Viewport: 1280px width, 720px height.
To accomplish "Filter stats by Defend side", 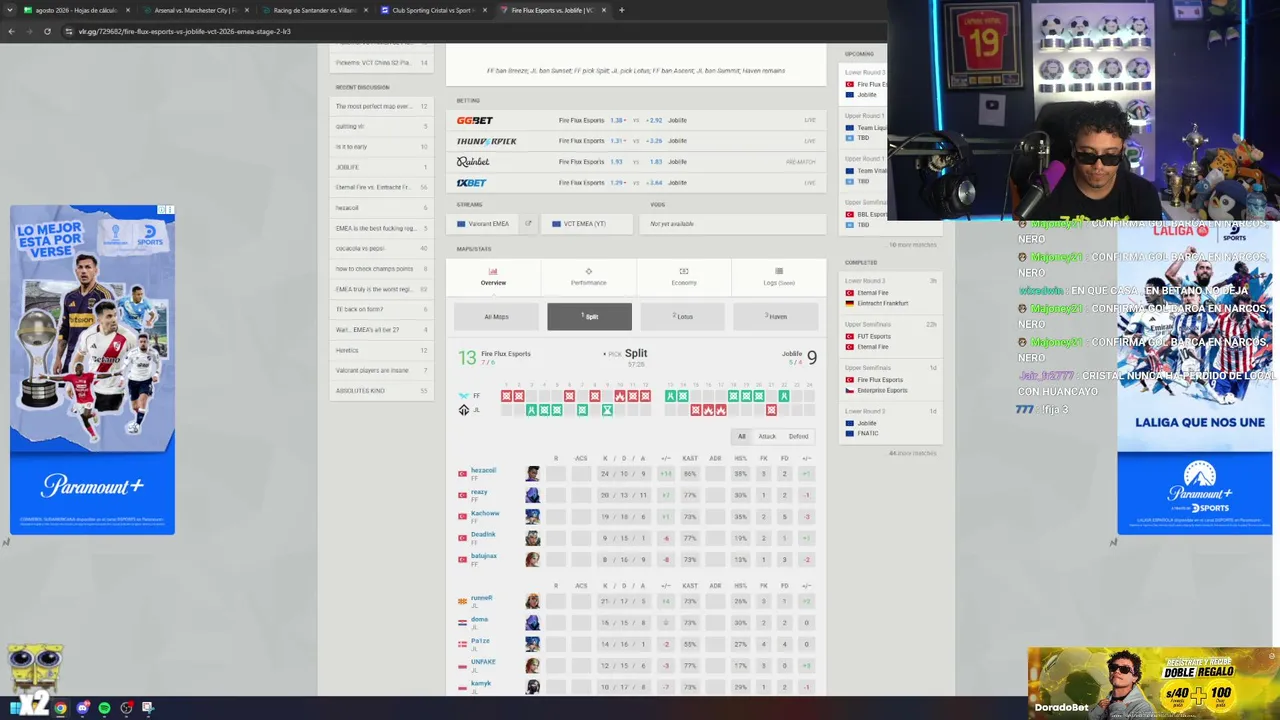I will click(x=798, y=436).
